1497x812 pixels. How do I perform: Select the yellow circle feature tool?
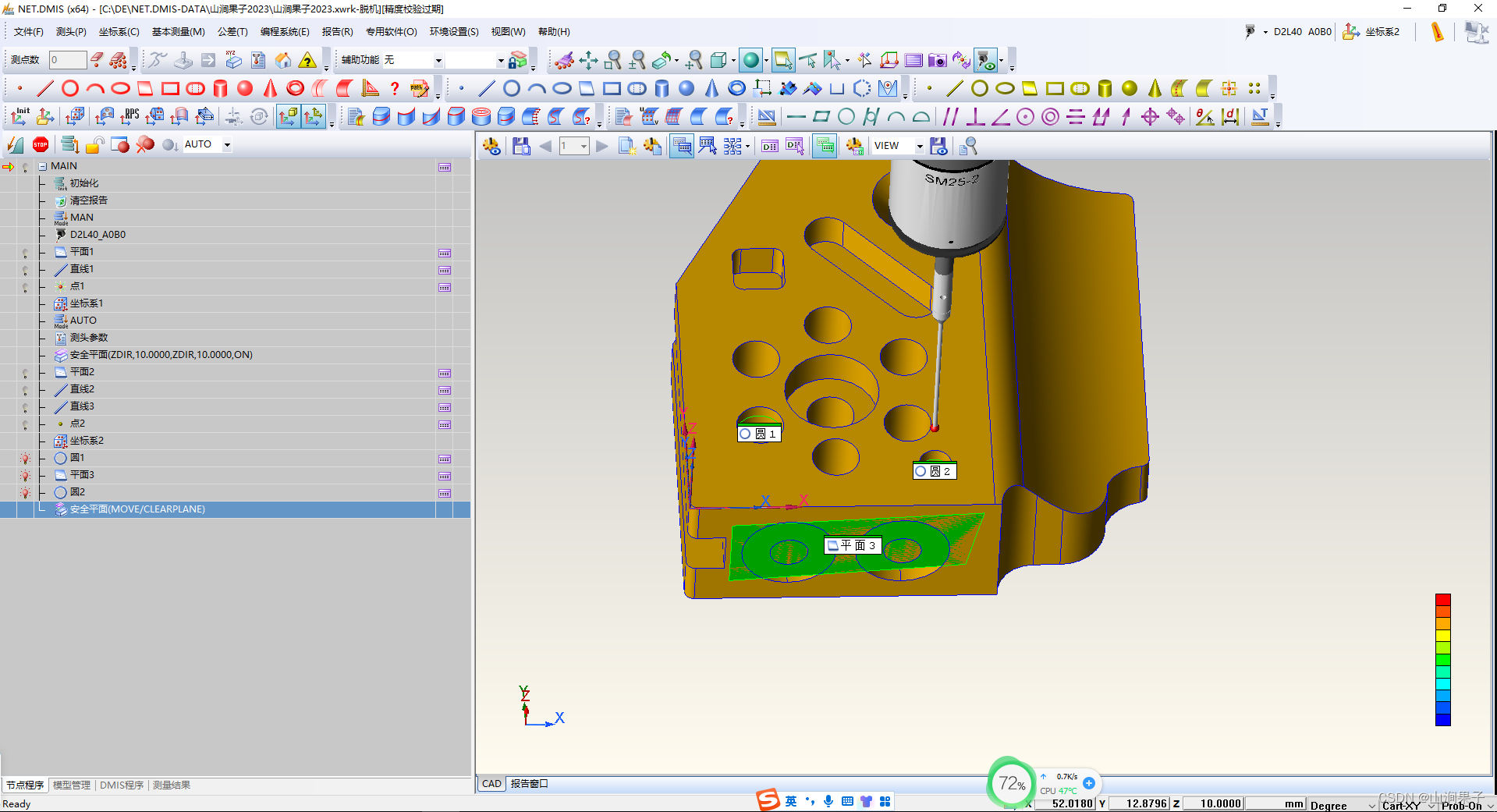click(x=980, y=88)
